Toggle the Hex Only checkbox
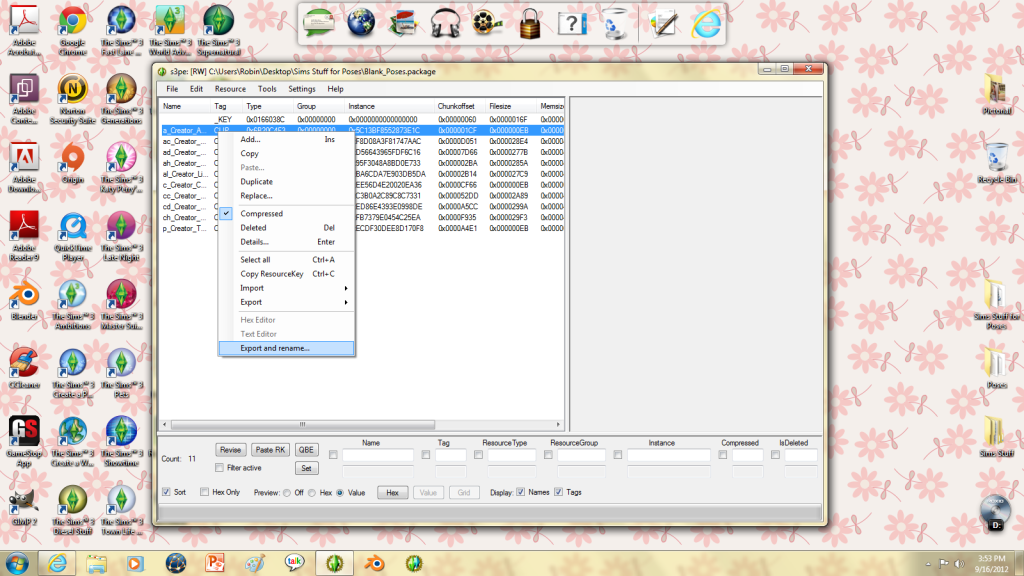1024x576 pixels. [x=204, y=492]
